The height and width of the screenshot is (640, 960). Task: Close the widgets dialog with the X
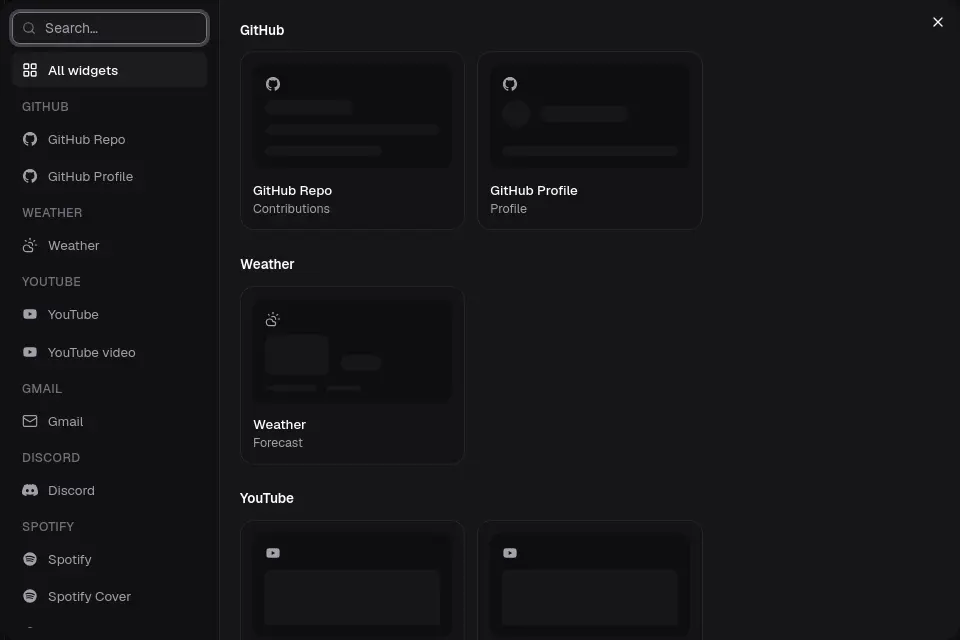point(938,22)
